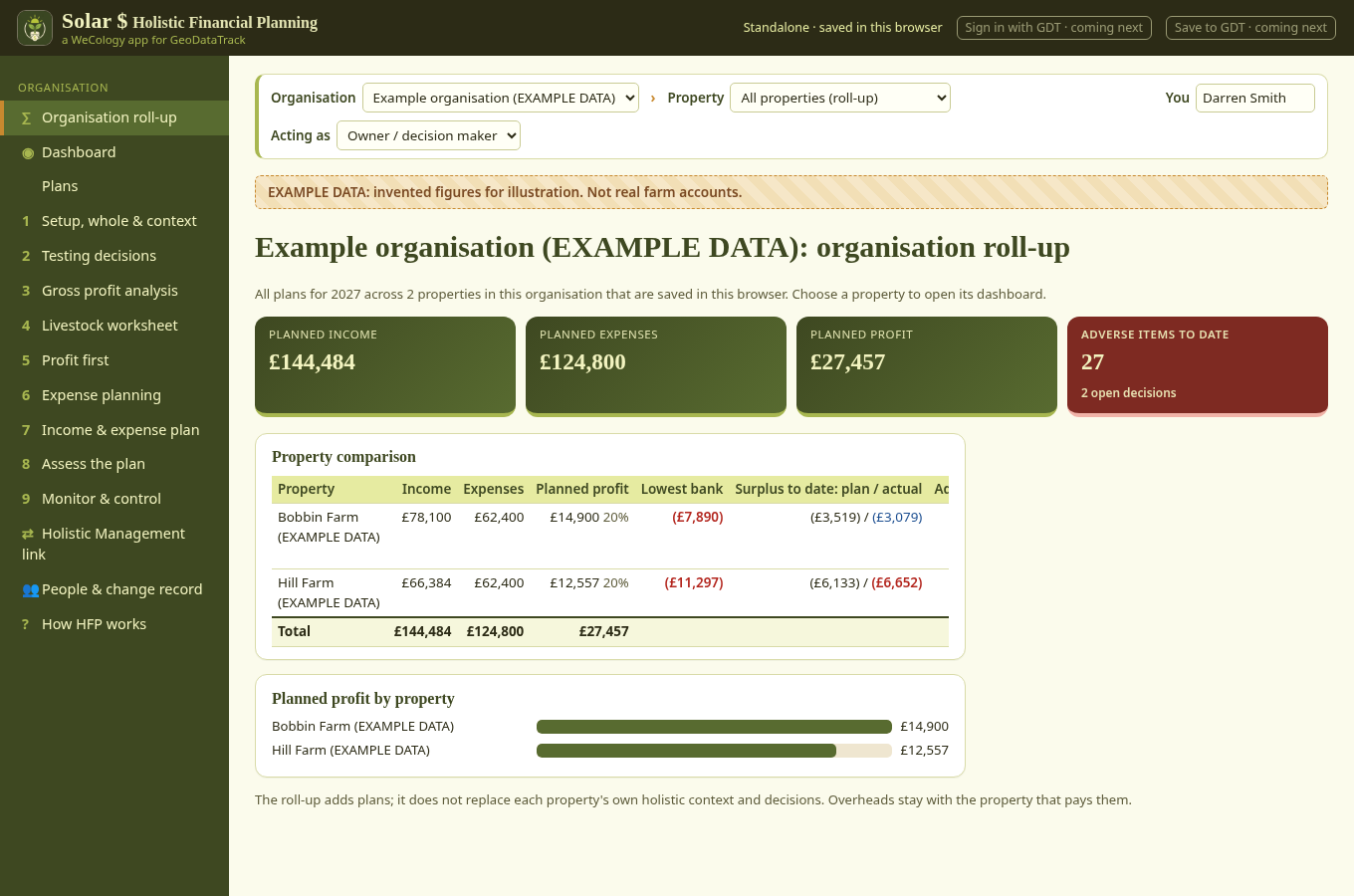The image size is (1354, 896).
Task: Click the Dashboard circle icon in sidebar
Action: pos(28,152)
